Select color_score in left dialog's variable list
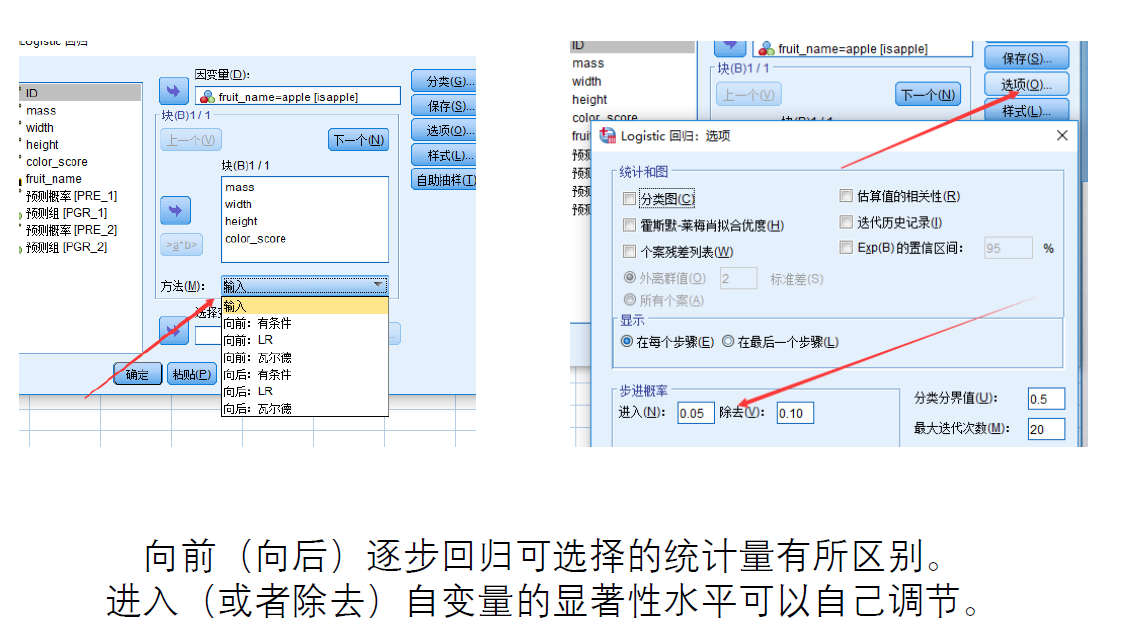The height and width of the screenshot is (629, 1137). pyautogui.click(x=57, y=162)
